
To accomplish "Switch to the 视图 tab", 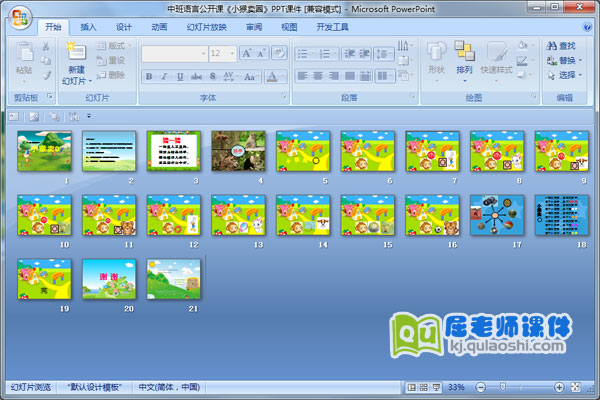I will point(289,27).
